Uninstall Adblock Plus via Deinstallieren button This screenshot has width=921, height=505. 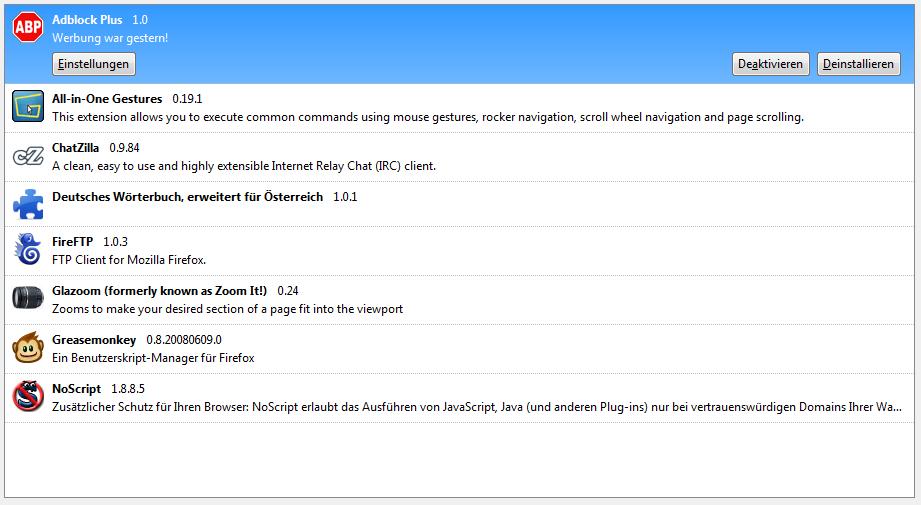858,64
